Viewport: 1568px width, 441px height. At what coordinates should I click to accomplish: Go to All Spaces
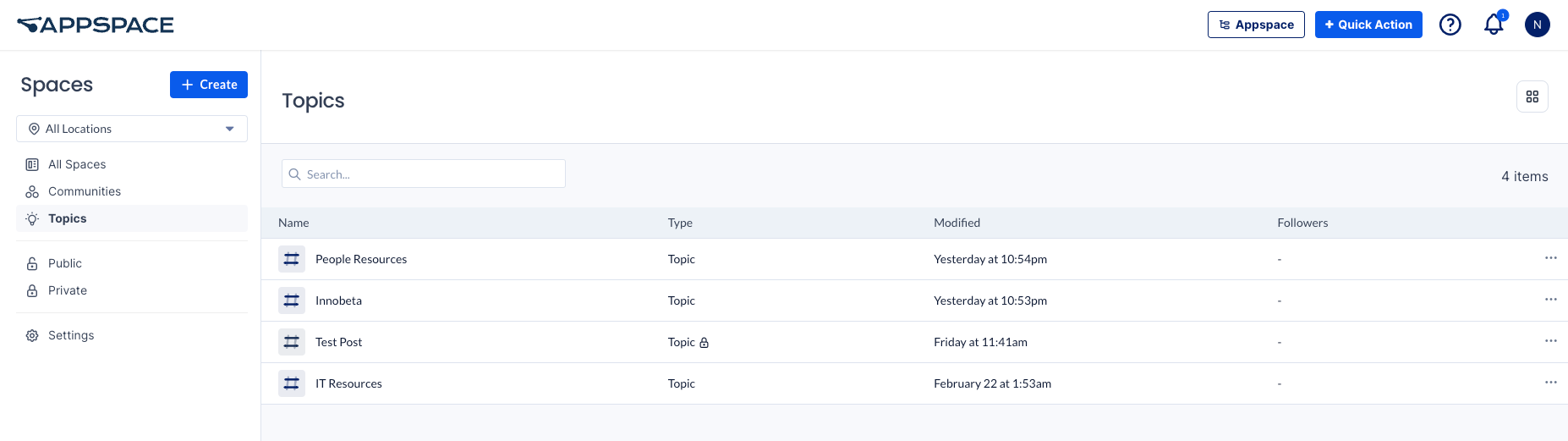click(132, 164)
